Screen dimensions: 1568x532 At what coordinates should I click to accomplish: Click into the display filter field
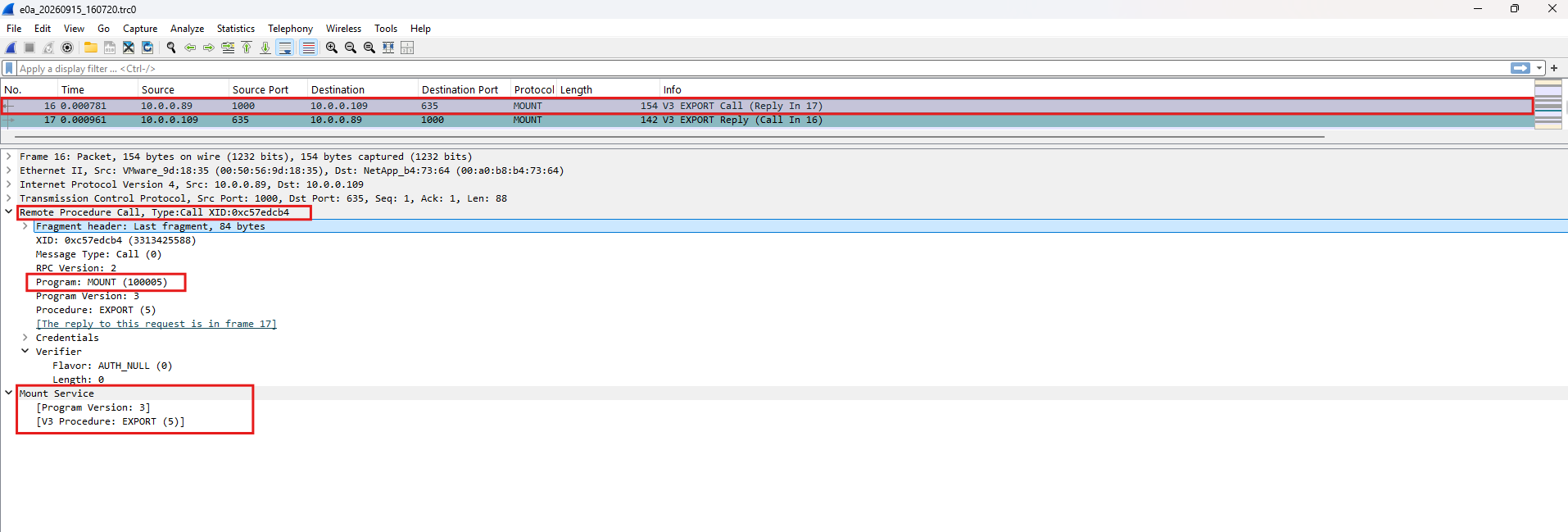(762, 68)
